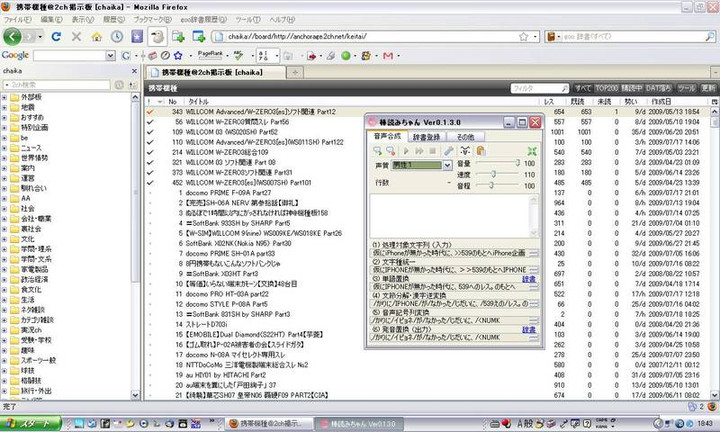
Task: Open the 声質 voice dropdown
Action: coord(446,163)
